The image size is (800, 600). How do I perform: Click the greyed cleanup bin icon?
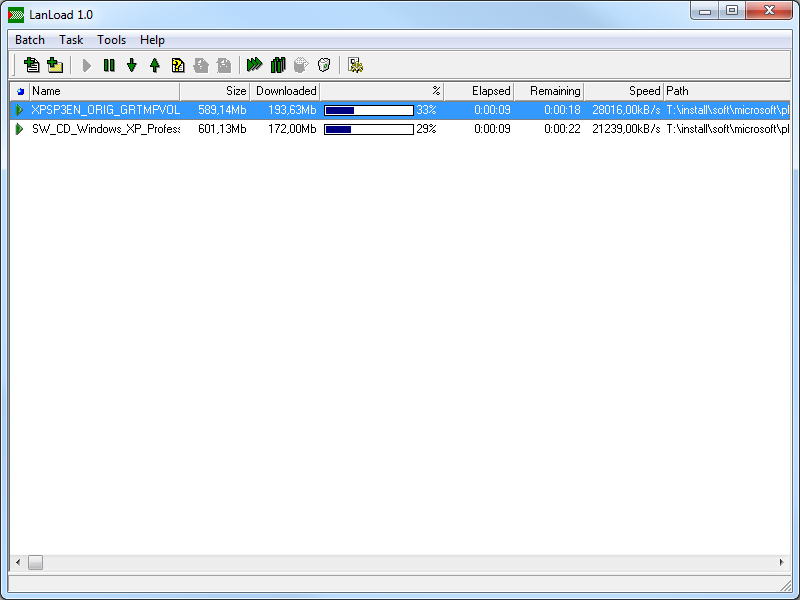pyautogui.click(x=301, y=65)
